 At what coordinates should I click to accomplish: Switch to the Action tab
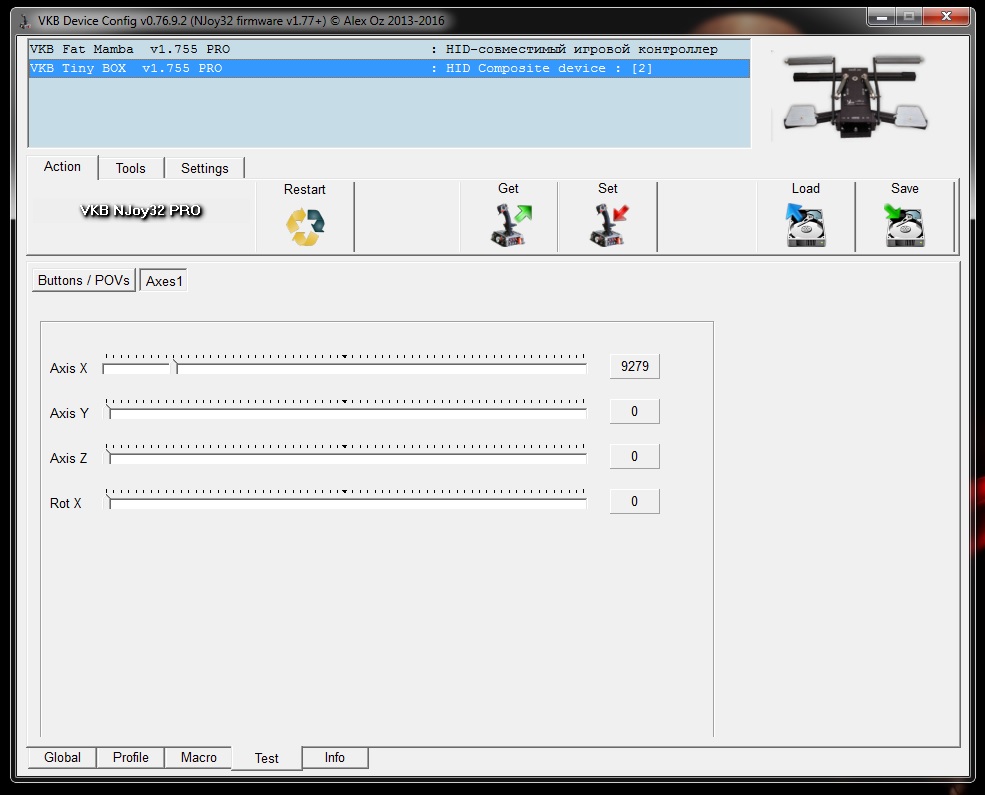point(62,167)
